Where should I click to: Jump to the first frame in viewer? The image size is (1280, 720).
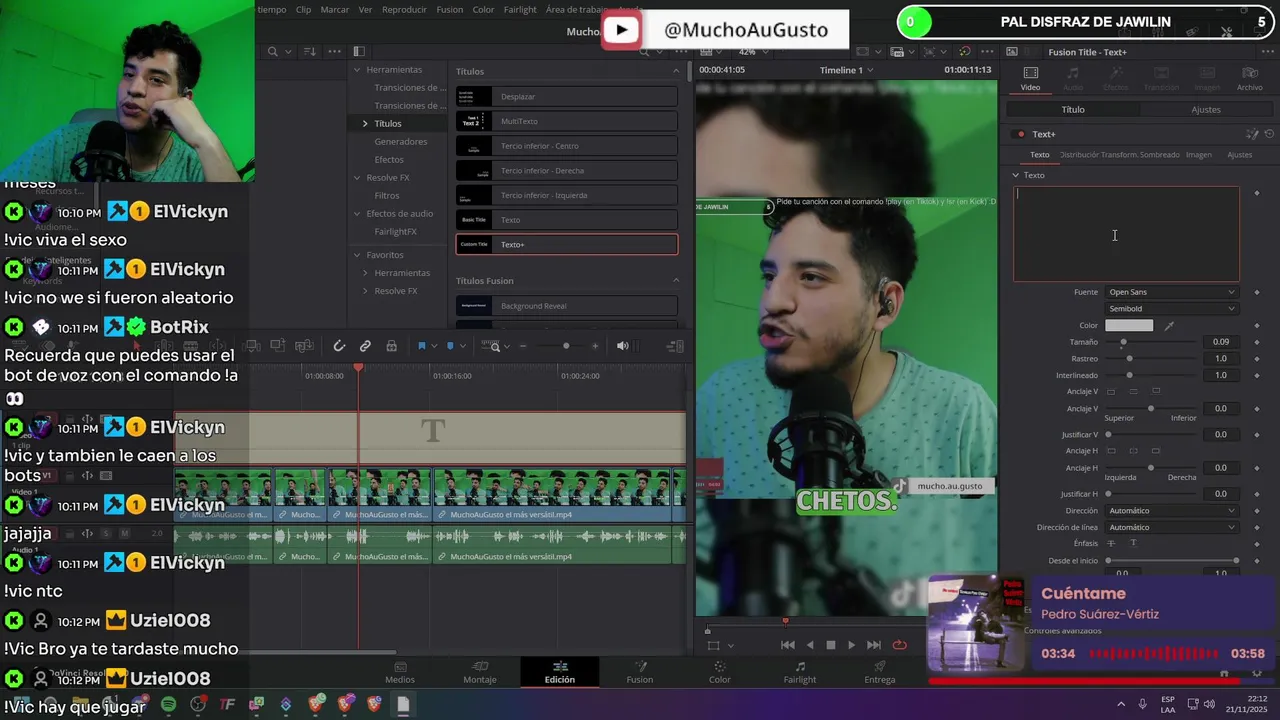pyautogui.click(x=787, y=645)
